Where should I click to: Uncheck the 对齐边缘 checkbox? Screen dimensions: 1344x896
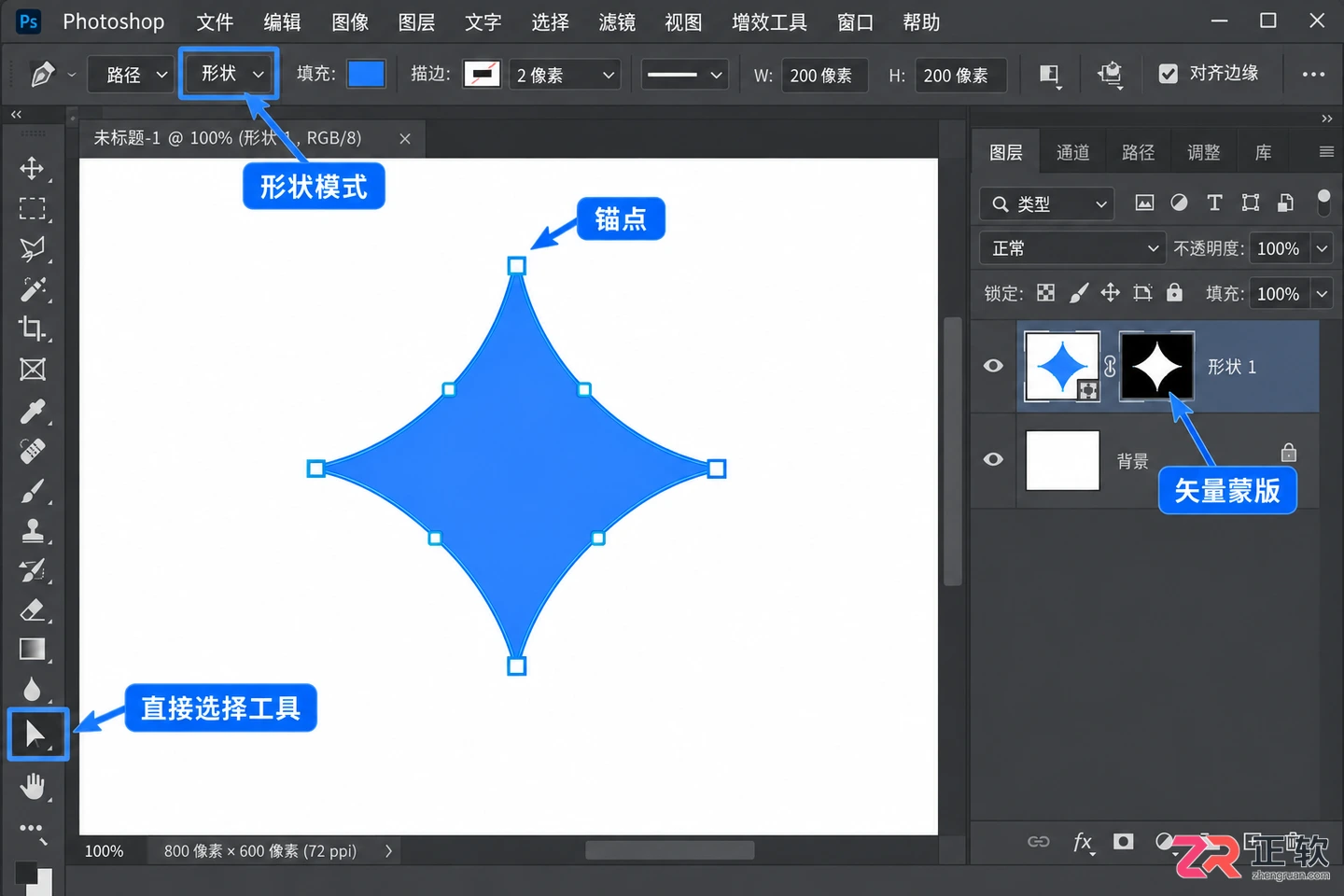click(1169, 74)
